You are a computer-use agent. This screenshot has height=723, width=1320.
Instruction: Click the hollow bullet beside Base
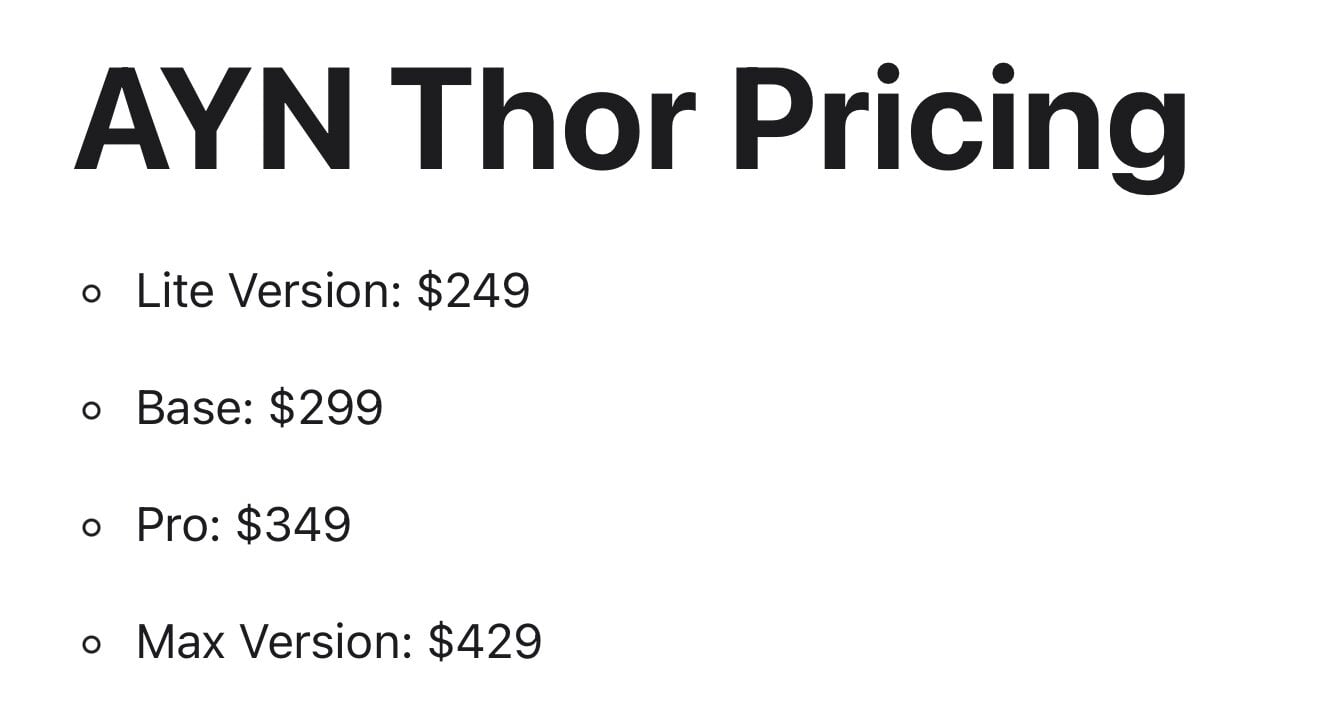pyautogui.click(x=92, y=411)
